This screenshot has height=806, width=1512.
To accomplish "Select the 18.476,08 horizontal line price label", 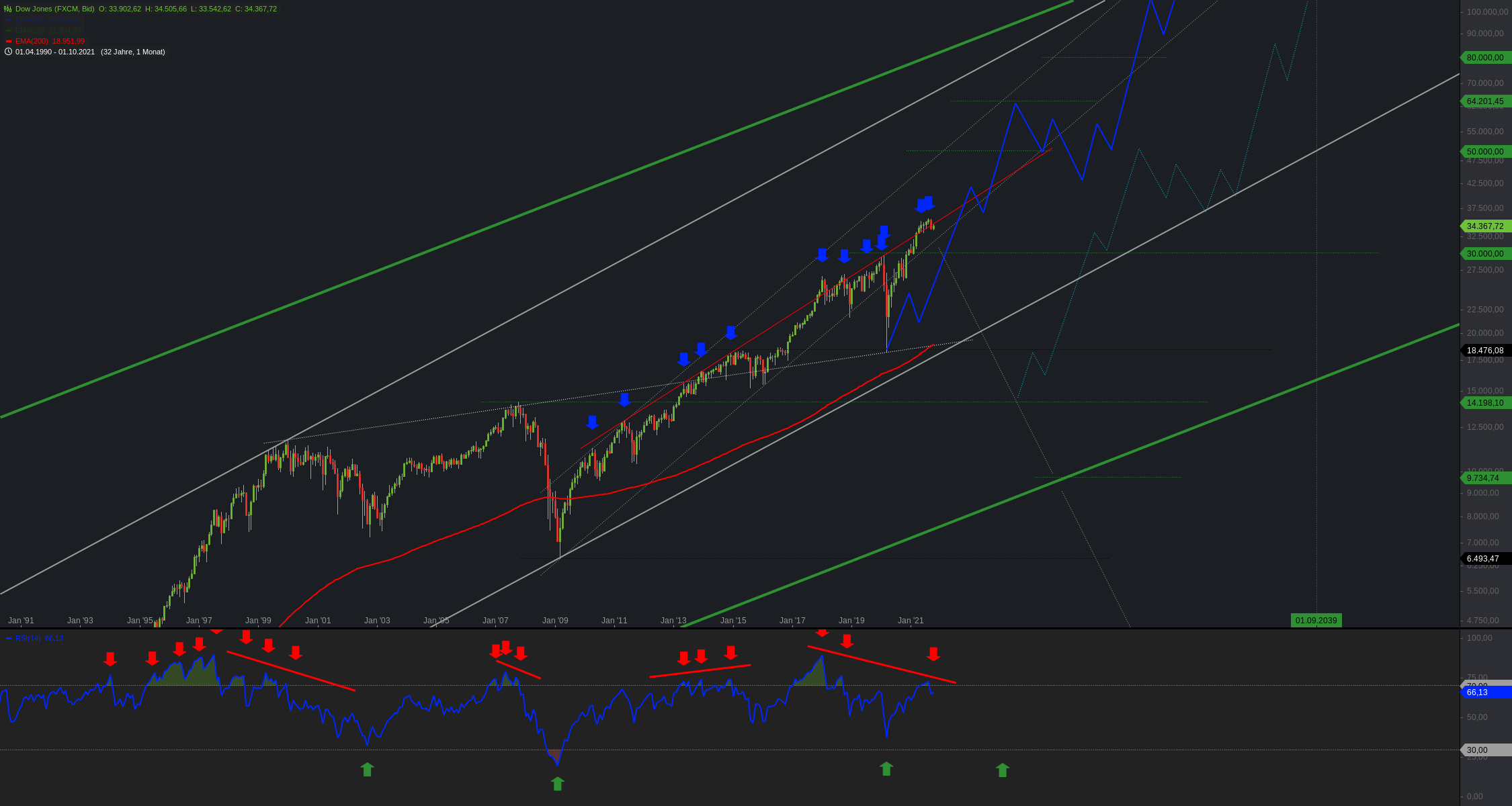I will [x=1485, y=351].
